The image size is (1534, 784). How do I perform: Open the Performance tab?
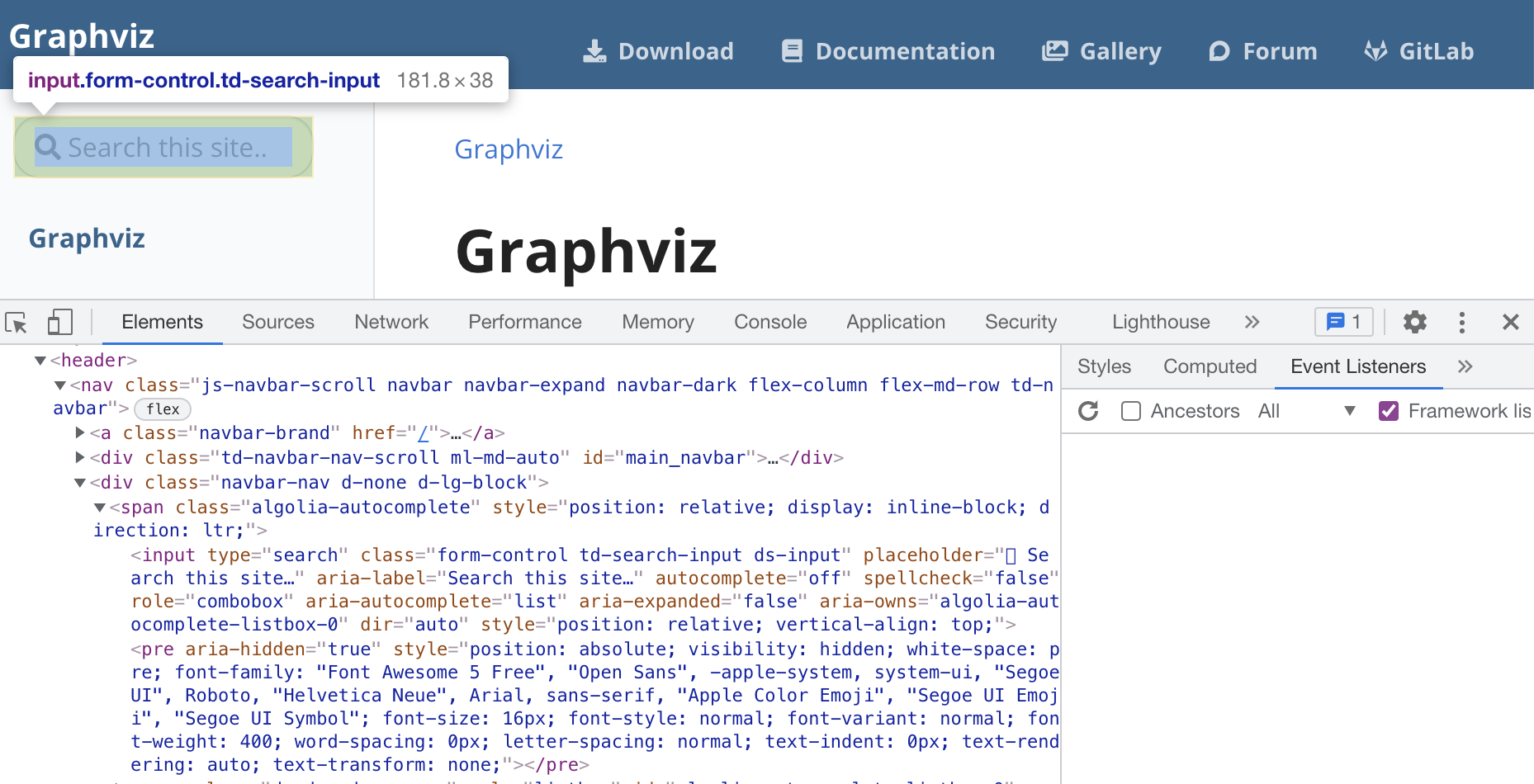pos(525,322)
